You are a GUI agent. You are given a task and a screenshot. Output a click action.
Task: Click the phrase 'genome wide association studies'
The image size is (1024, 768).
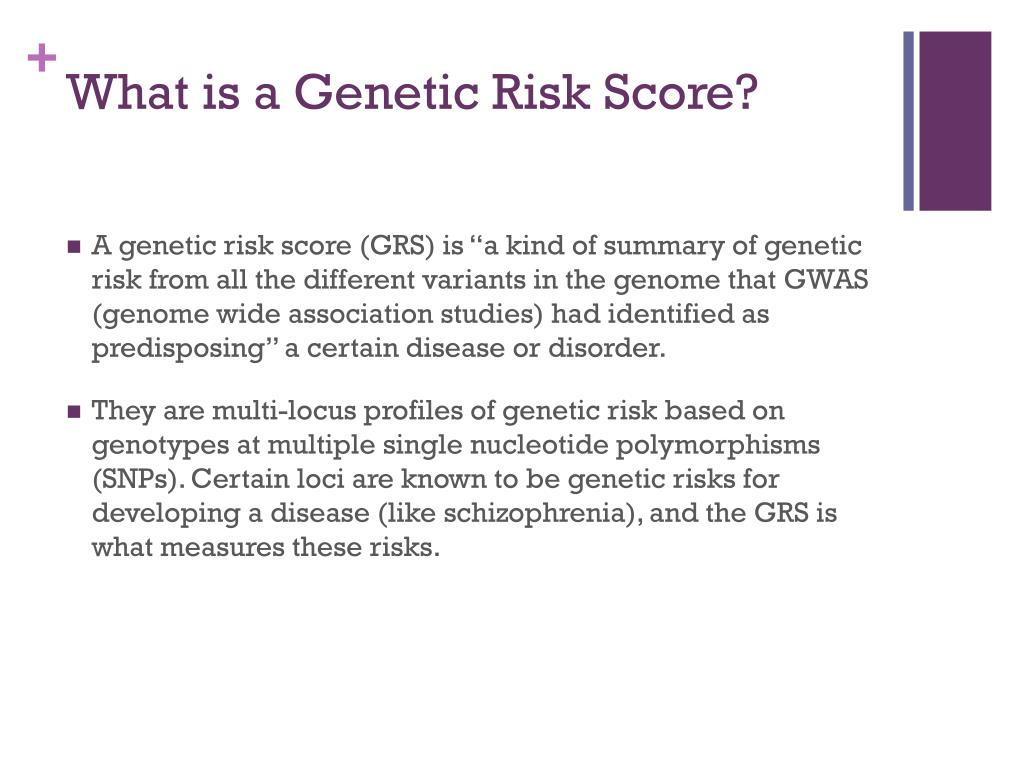319,314
